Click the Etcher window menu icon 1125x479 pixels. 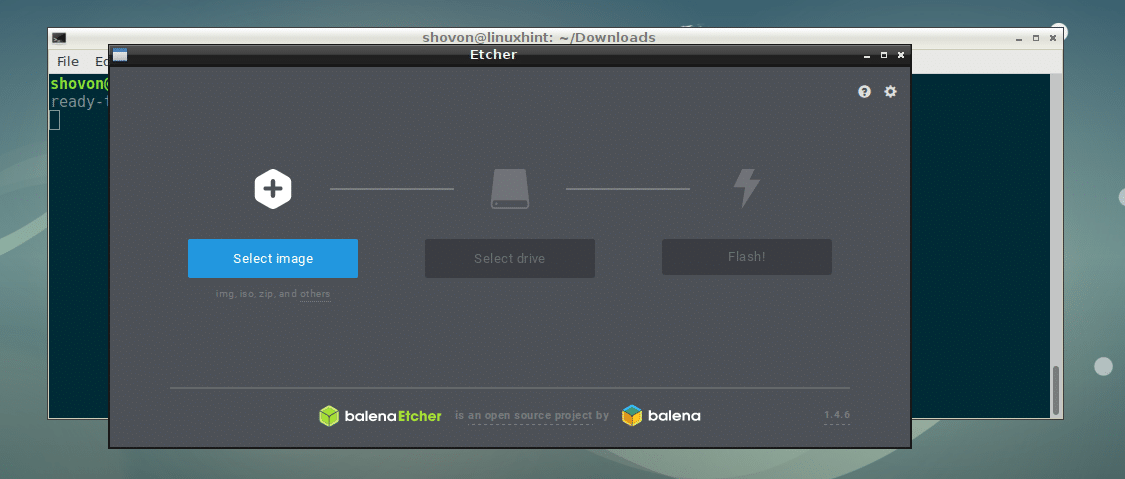(x=120, y=54)
